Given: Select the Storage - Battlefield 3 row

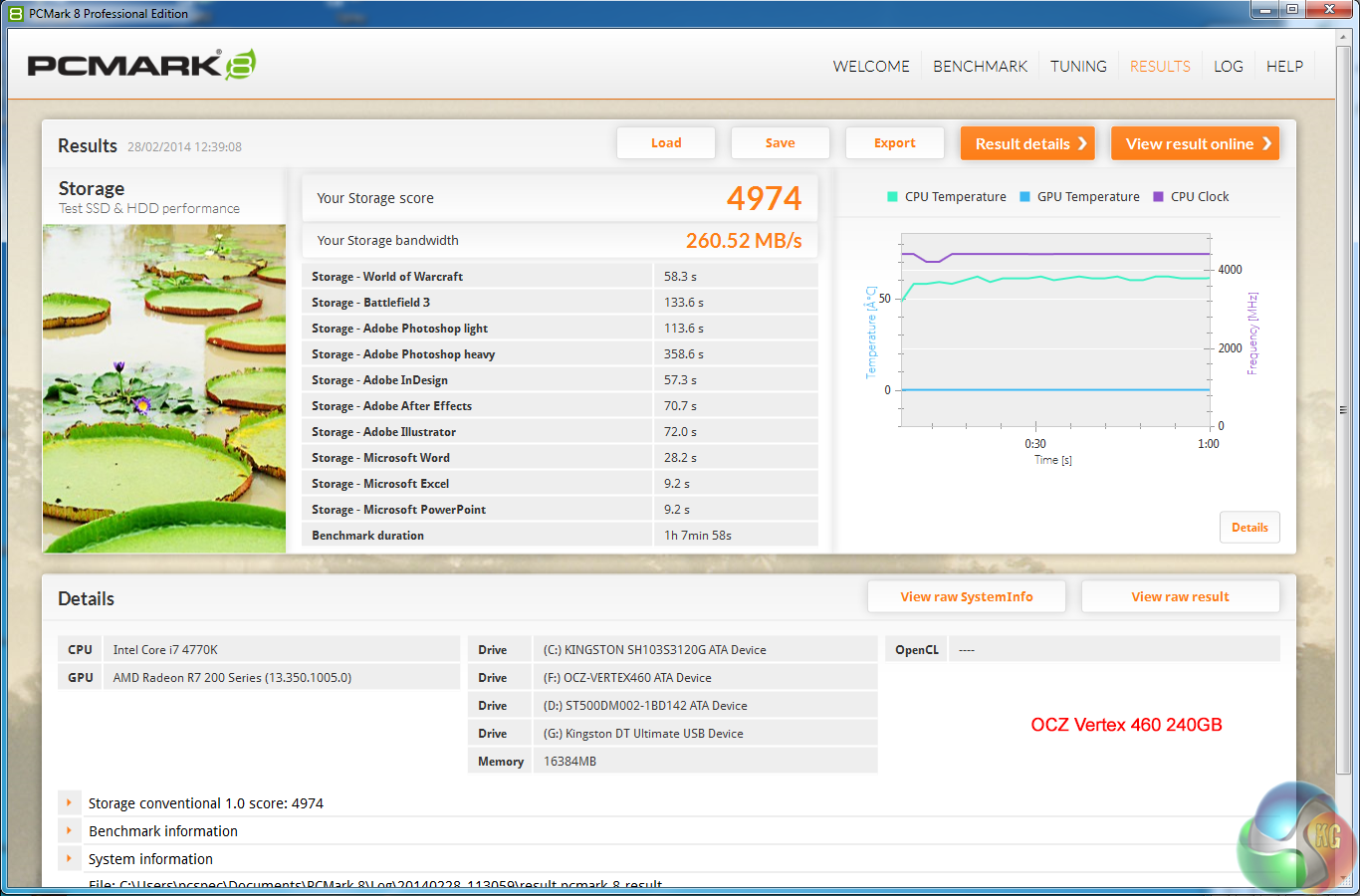Looking at the screenshot, I should [560, 303].
